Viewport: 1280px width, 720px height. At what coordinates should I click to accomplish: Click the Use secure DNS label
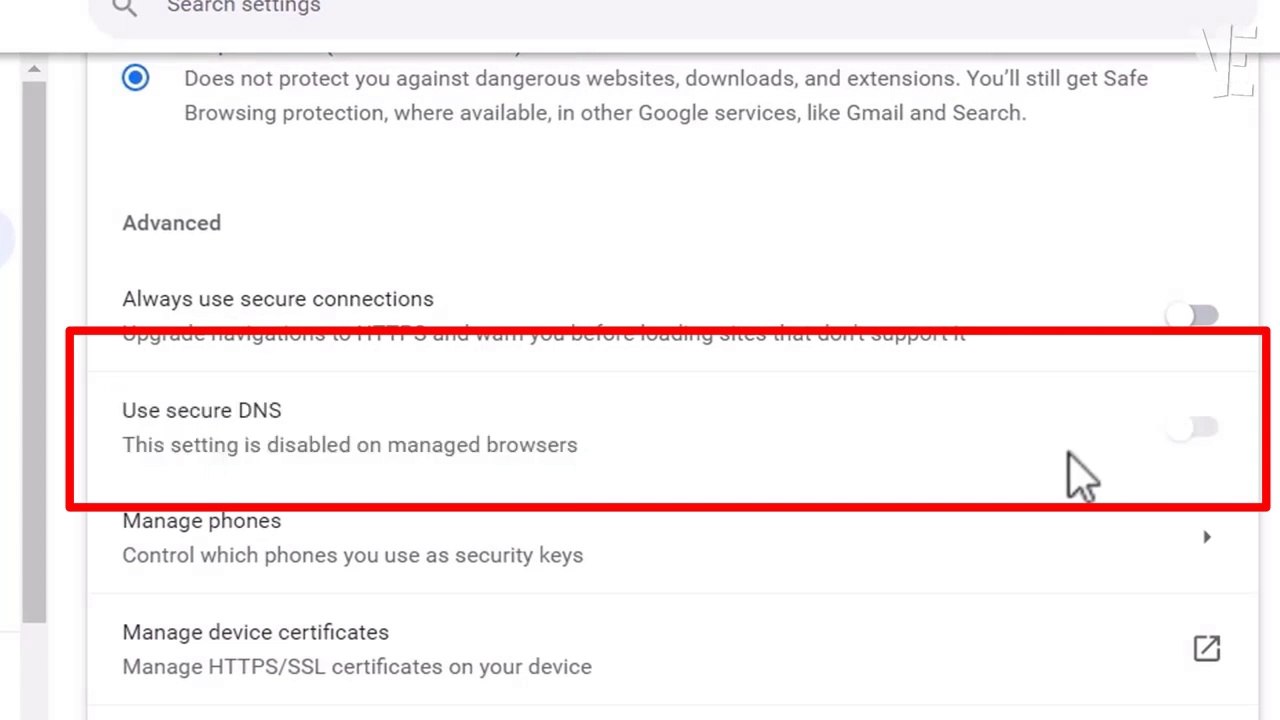(201, 411)
